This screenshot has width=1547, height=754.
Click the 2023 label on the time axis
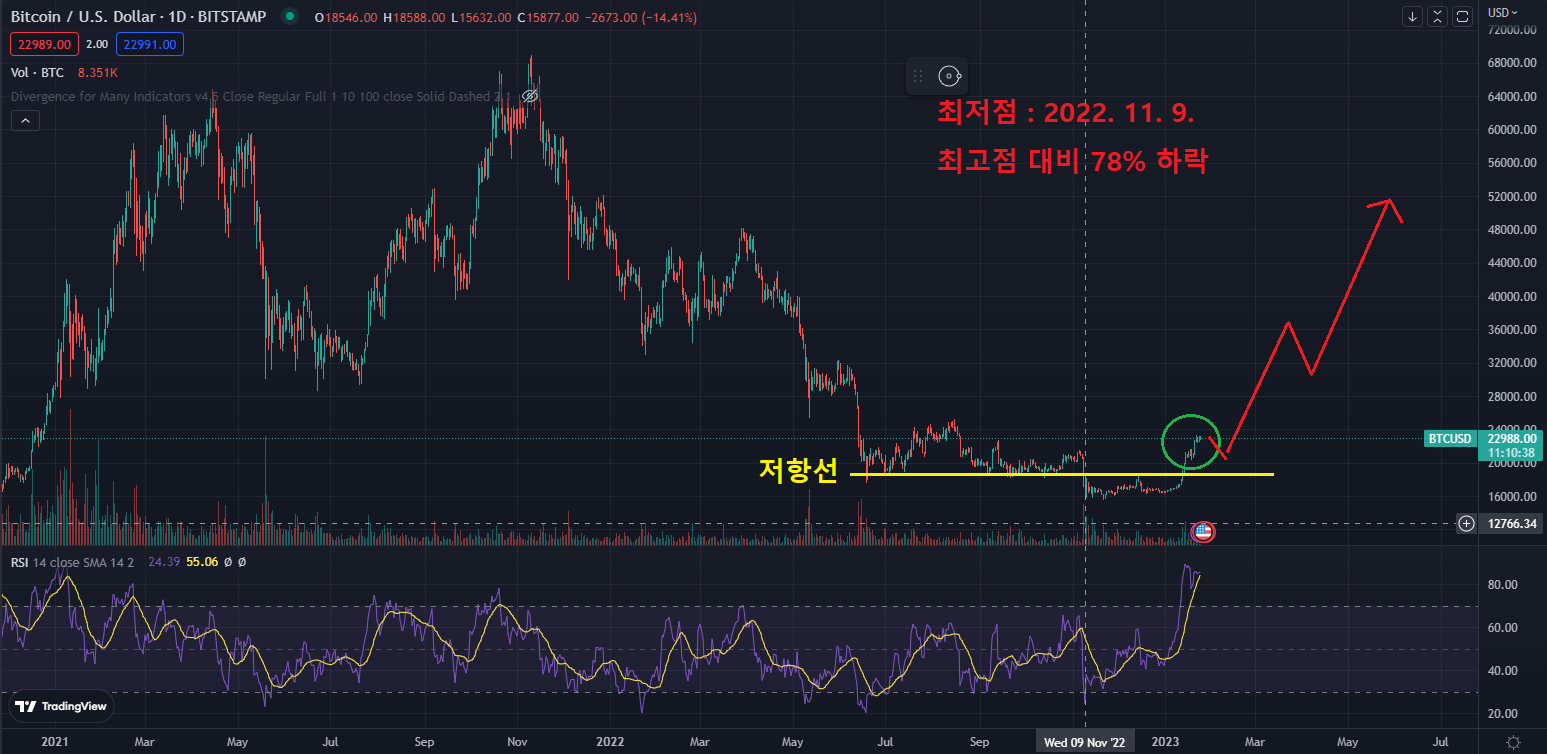pos(1166,742)
